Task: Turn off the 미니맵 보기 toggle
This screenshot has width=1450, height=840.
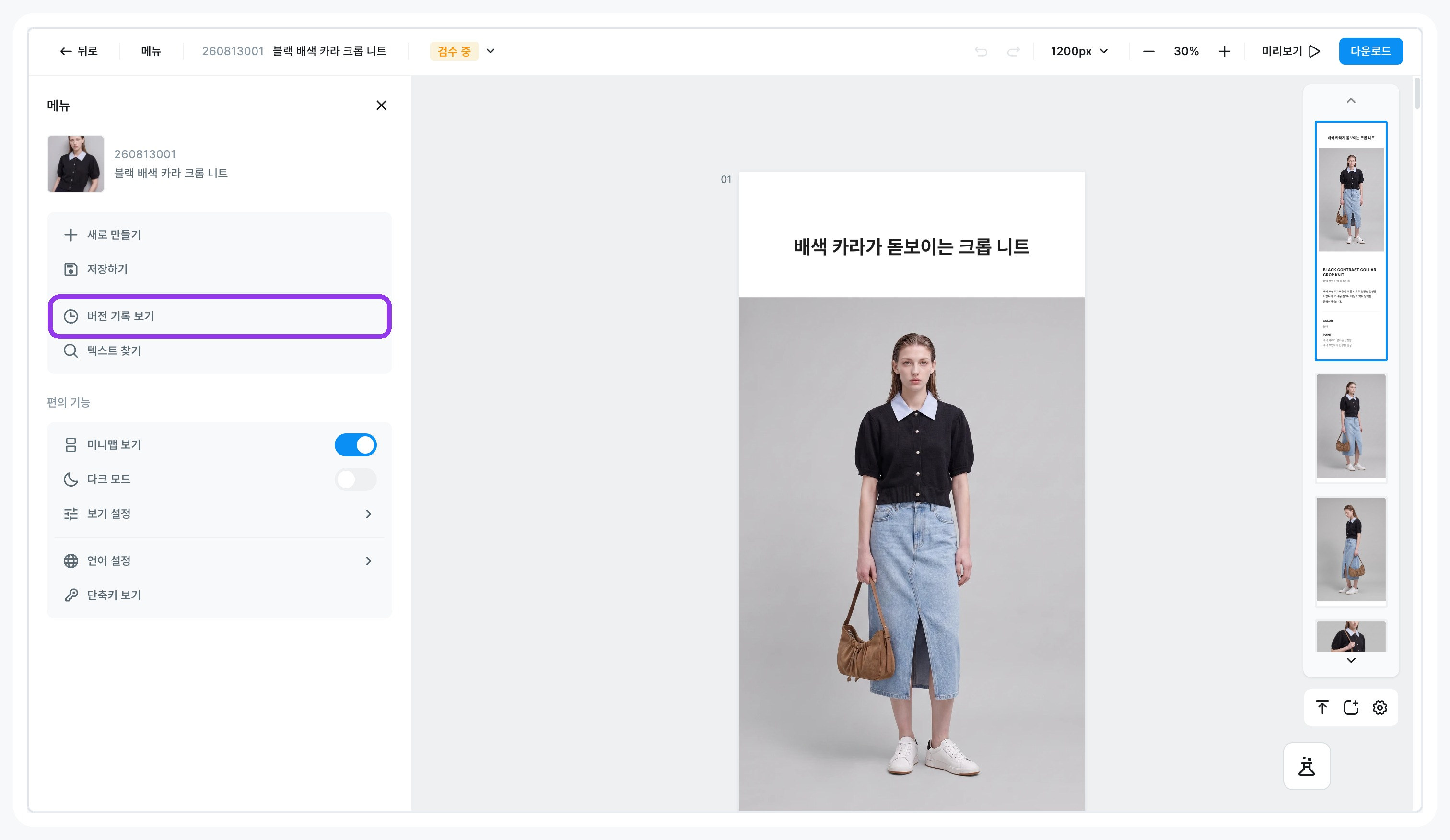Action: tap(356, 445)
